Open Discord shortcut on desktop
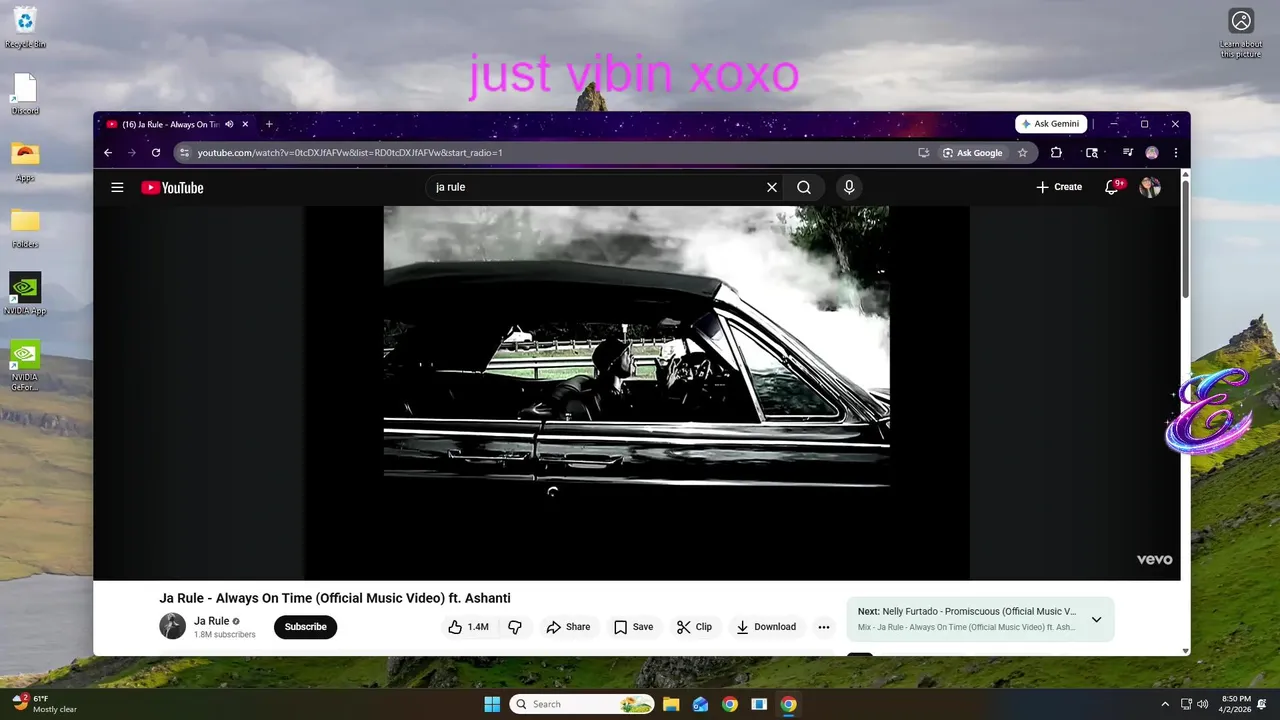The width and height of the screenshot is (1280, 720). coord(25,95)
